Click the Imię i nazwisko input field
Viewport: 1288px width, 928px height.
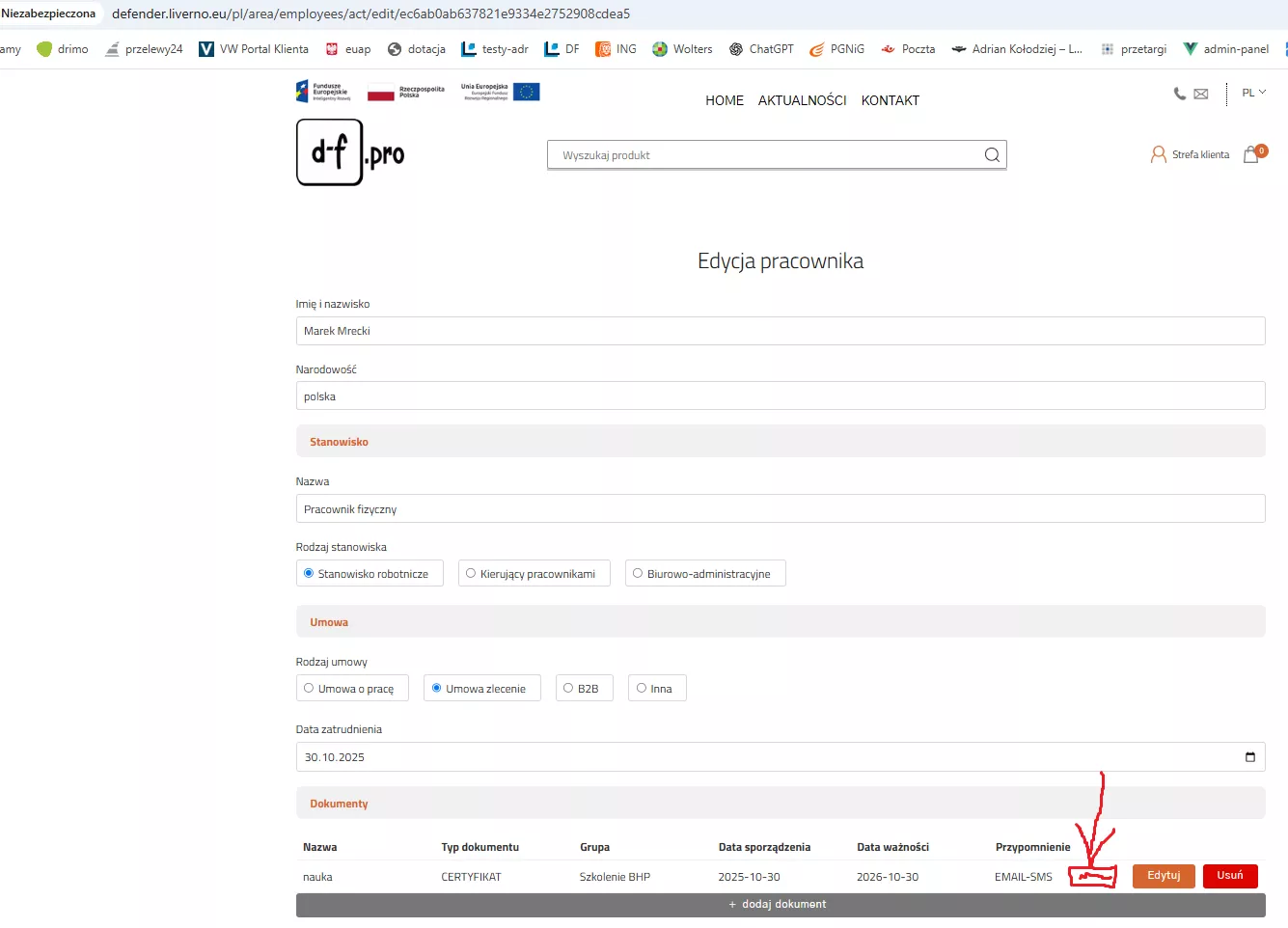click(780, 331)
